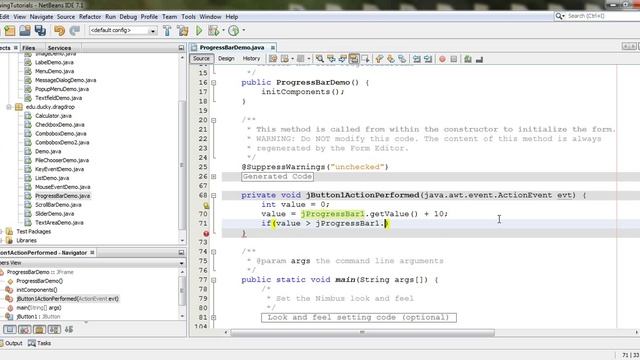Close the ProgressBarDemo.java editor tab

[x=273, y=48]
